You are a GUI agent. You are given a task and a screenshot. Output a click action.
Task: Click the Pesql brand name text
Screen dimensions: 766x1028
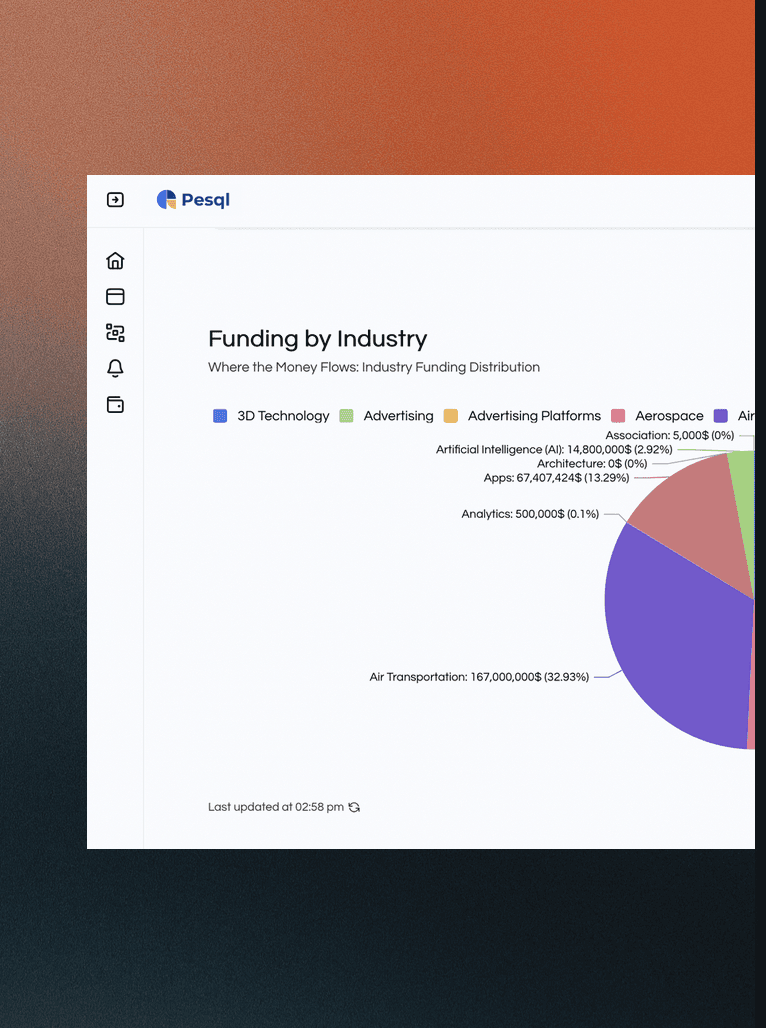pyautogui.click(x=205, y=200)
